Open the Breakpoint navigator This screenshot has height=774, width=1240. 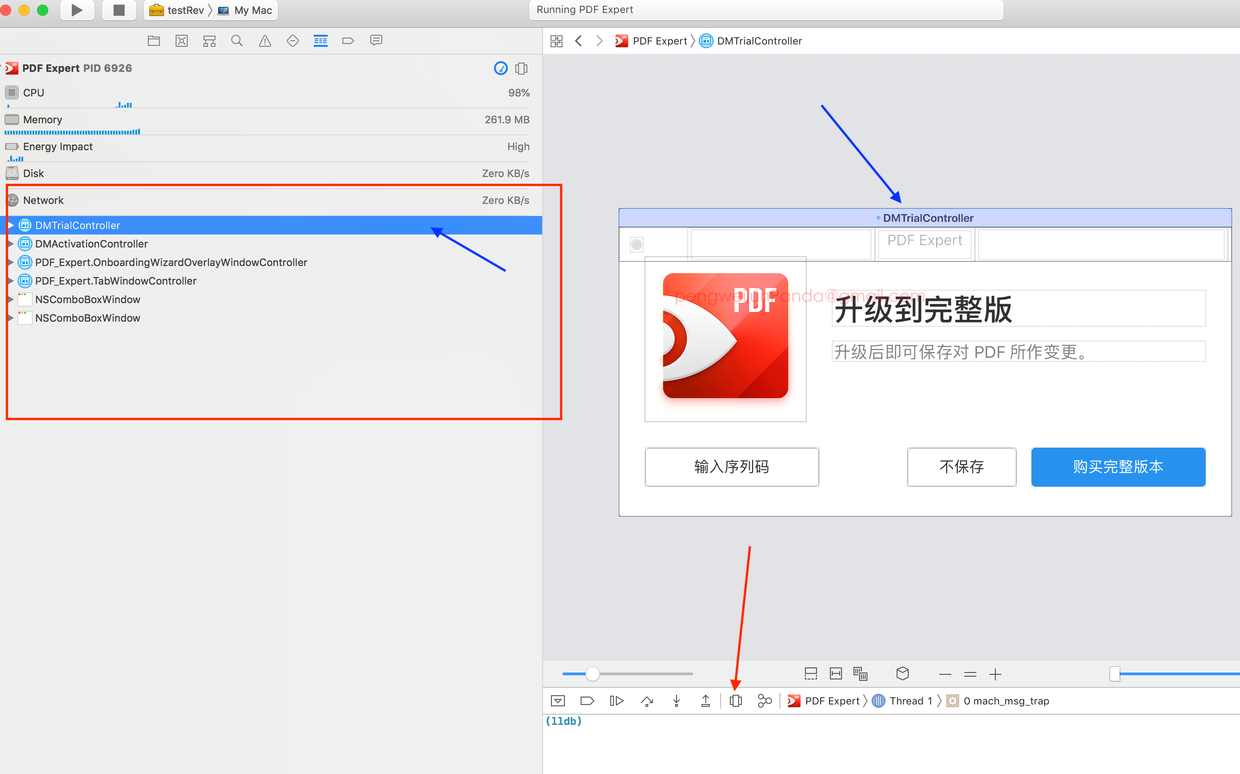[x=348, y=41]
